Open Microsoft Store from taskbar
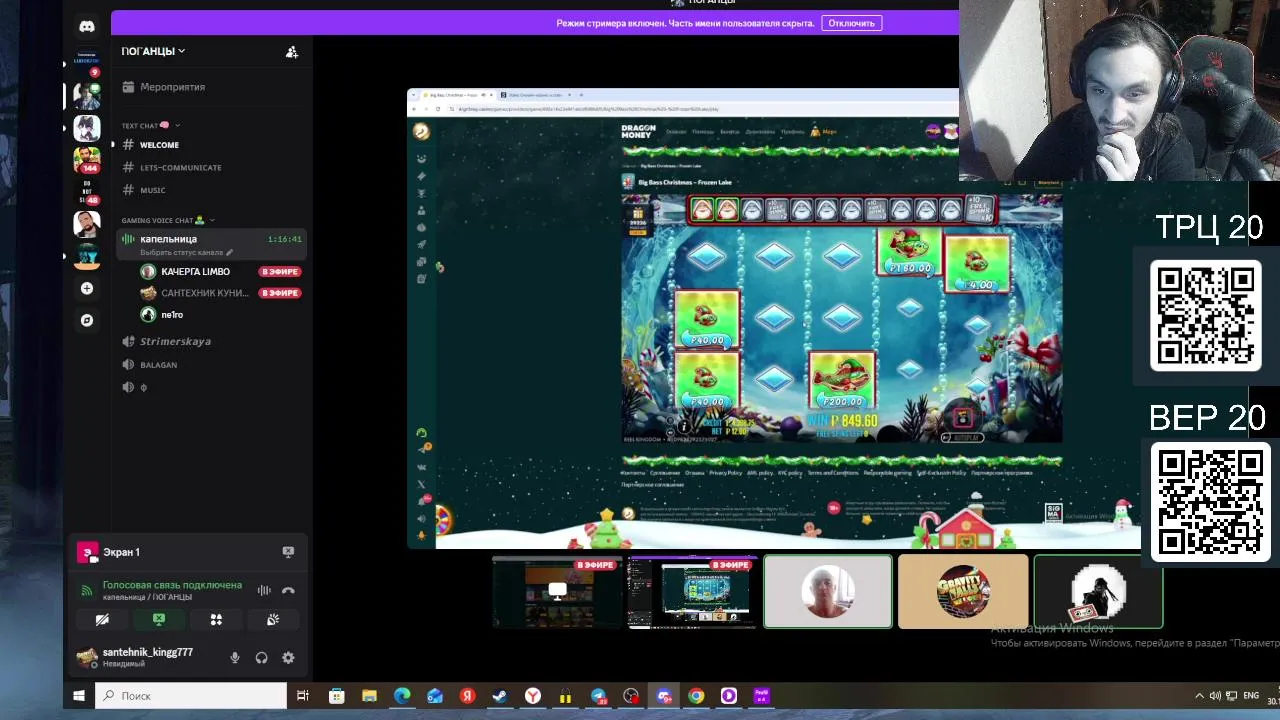Screen dimensions: 1280x720 point(336,696)
